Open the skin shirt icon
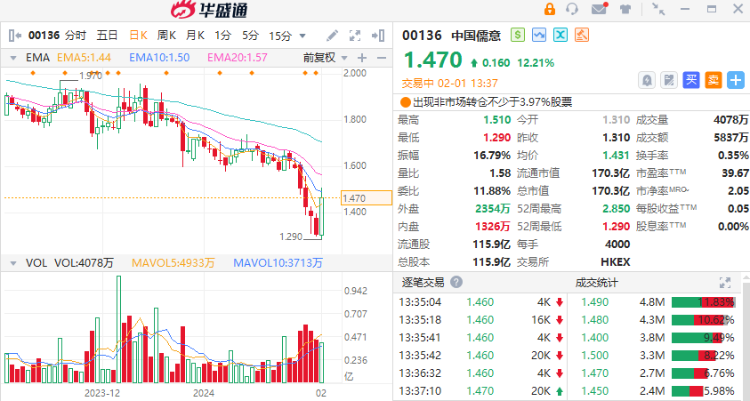Screen dimensions: 750x401 click(x=625, y=9)
